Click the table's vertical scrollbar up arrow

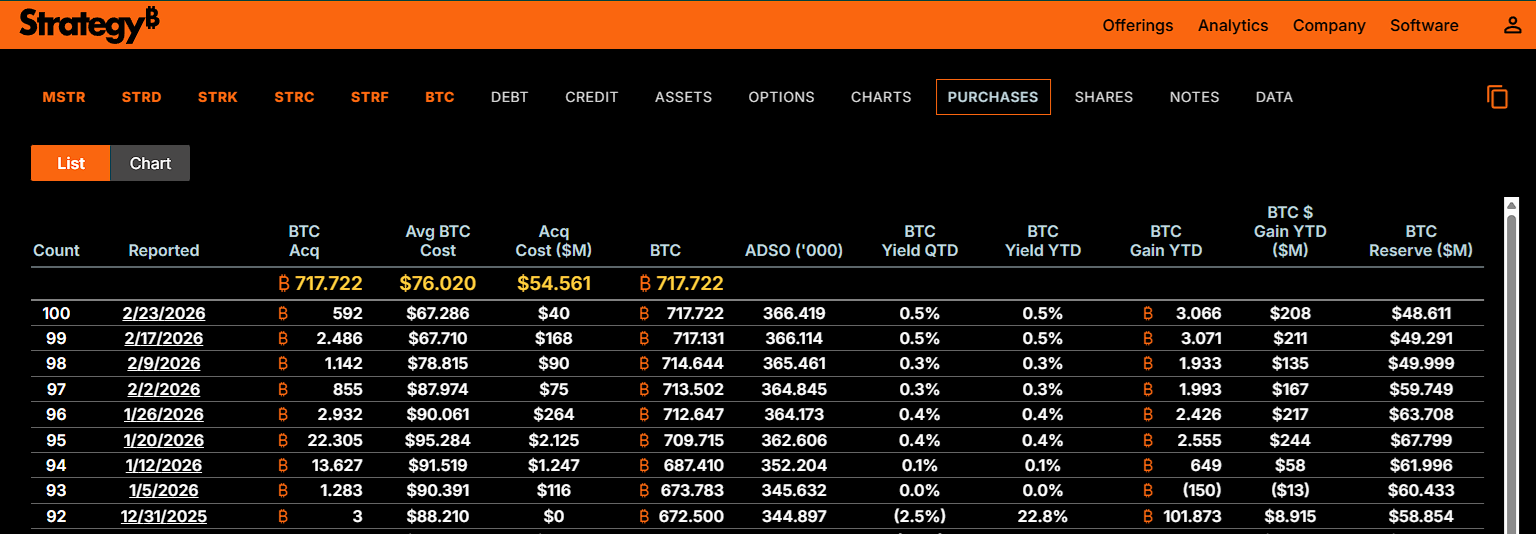pyautogui.click(x=1511, y=206)
